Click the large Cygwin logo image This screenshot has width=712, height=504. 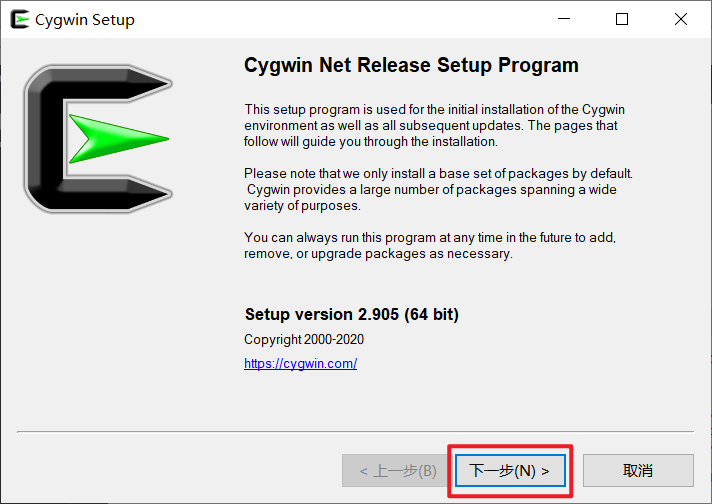click(x=98, y=139)
